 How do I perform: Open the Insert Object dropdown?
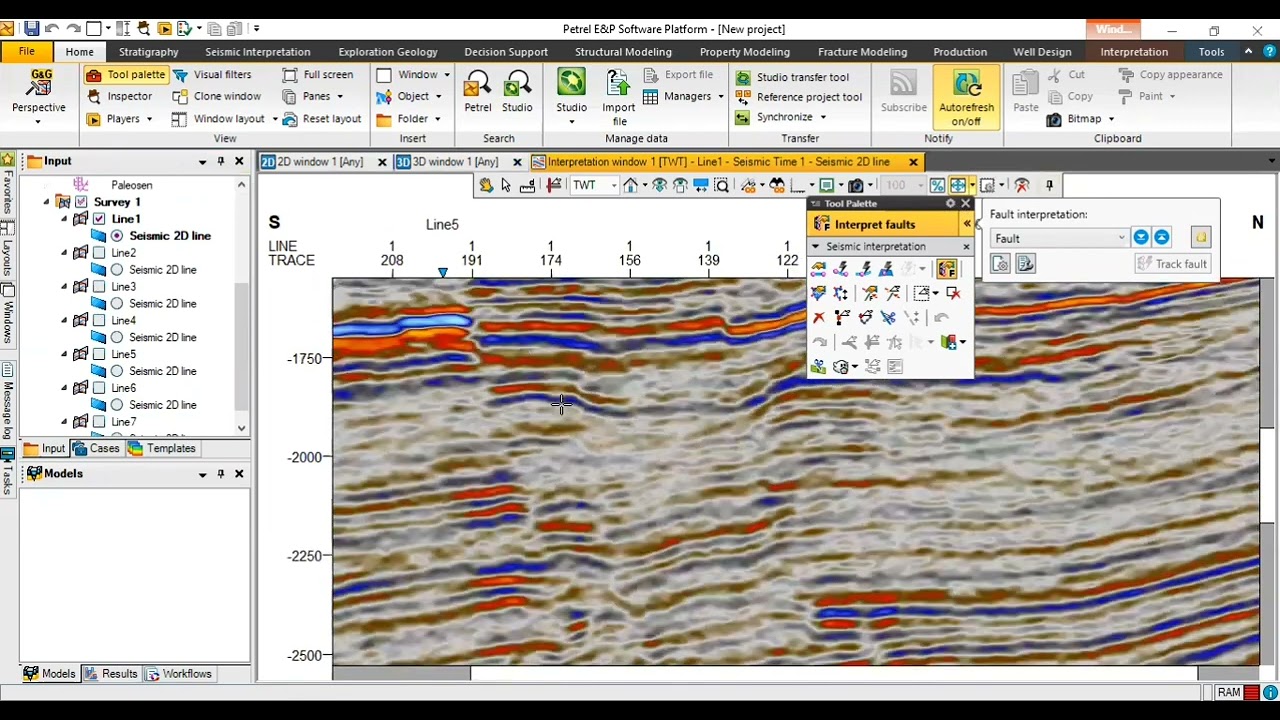coord(438,97)
